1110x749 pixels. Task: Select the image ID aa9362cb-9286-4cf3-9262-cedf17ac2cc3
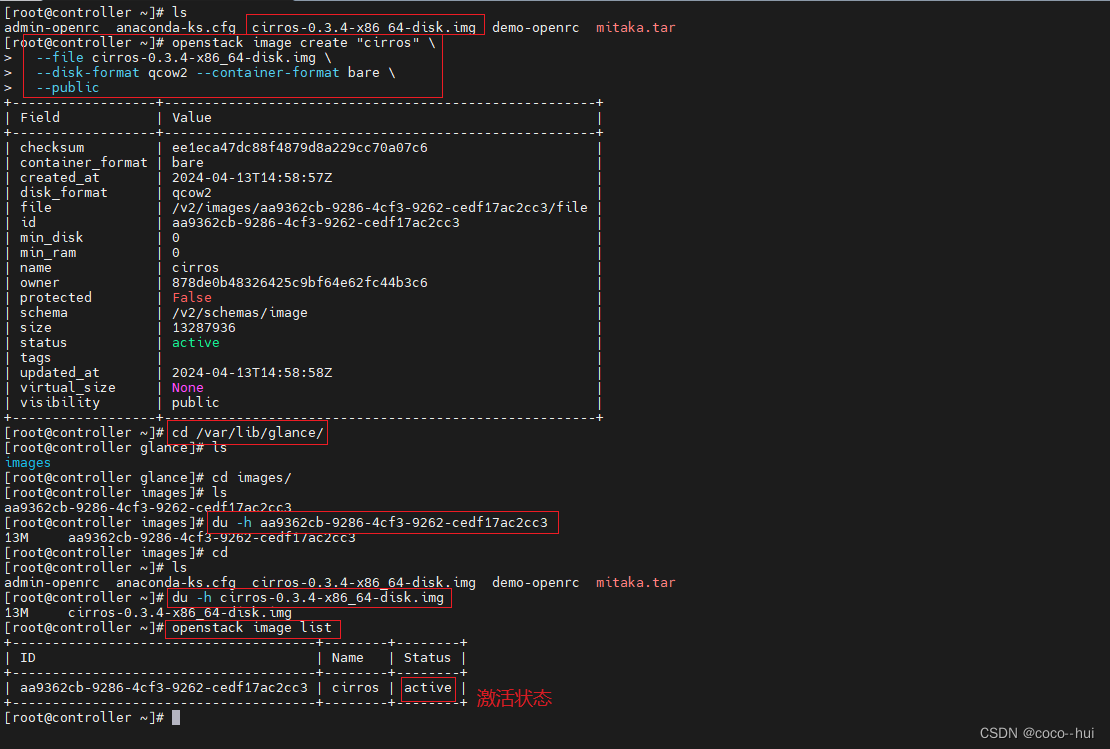coord(162,687)
